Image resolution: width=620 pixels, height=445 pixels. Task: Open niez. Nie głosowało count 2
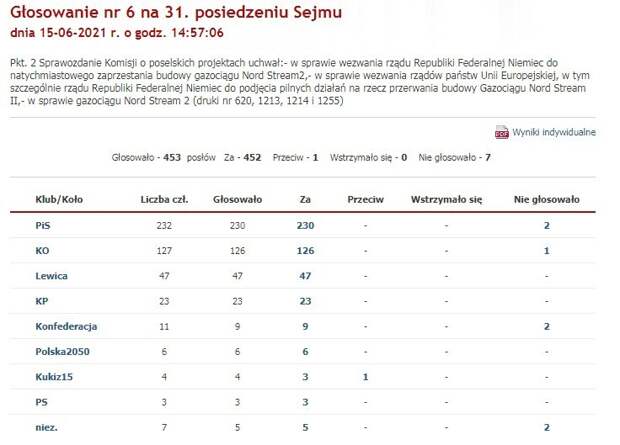547,428
